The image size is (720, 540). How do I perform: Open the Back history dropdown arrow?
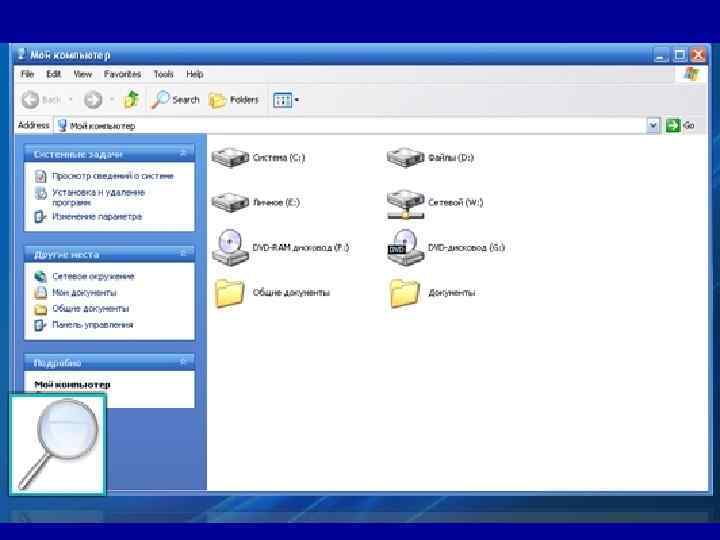click(x=70, y=100)
